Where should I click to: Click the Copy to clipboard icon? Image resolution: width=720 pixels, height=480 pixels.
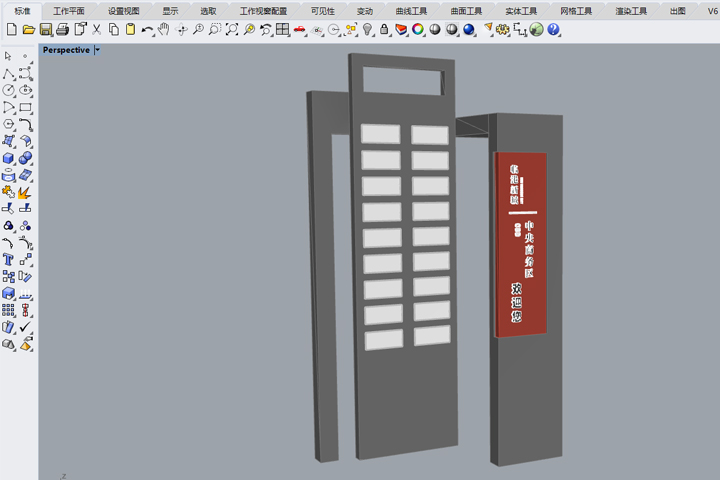coord(113,30)
